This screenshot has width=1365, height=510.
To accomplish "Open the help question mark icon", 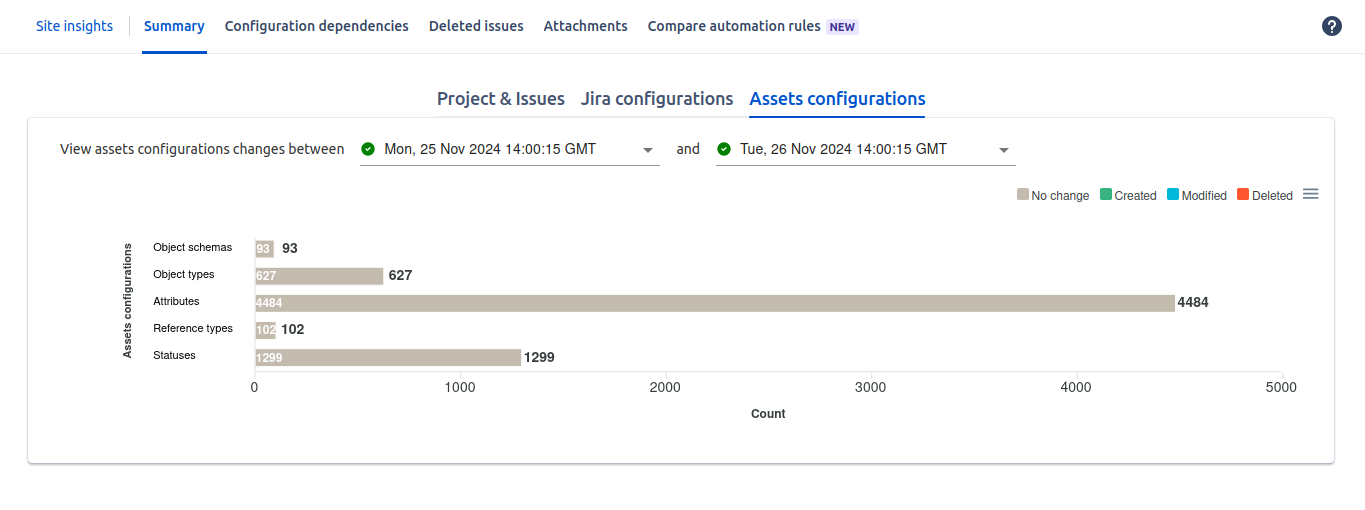I will [x=1331, y=27].
